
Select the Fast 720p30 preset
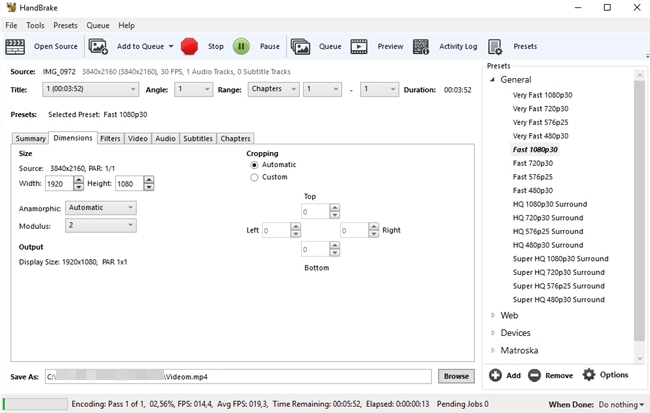tap(533, 163)
